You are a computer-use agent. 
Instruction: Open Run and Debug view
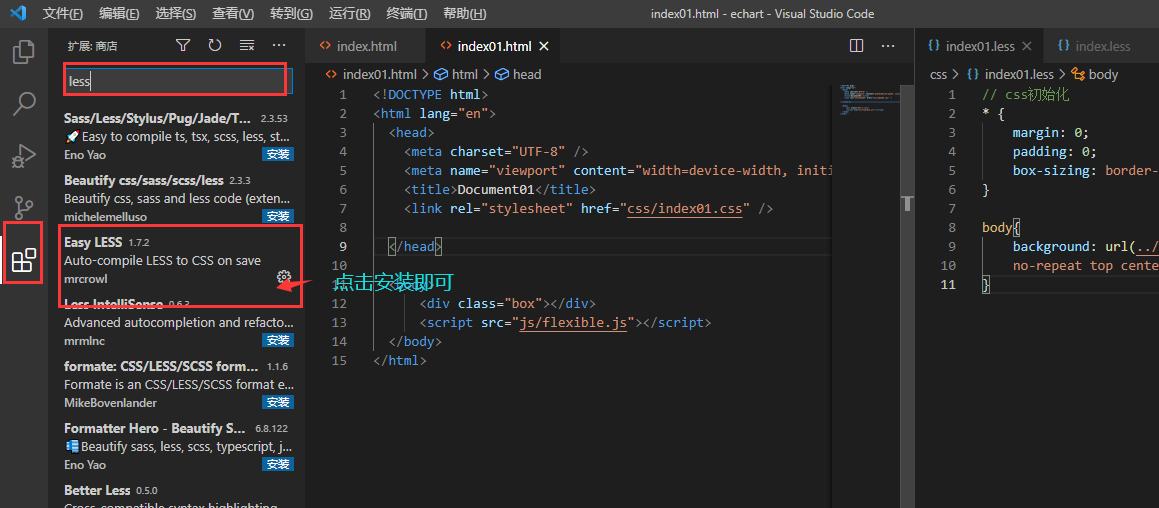pyautogui.click(x=24, y=156)
